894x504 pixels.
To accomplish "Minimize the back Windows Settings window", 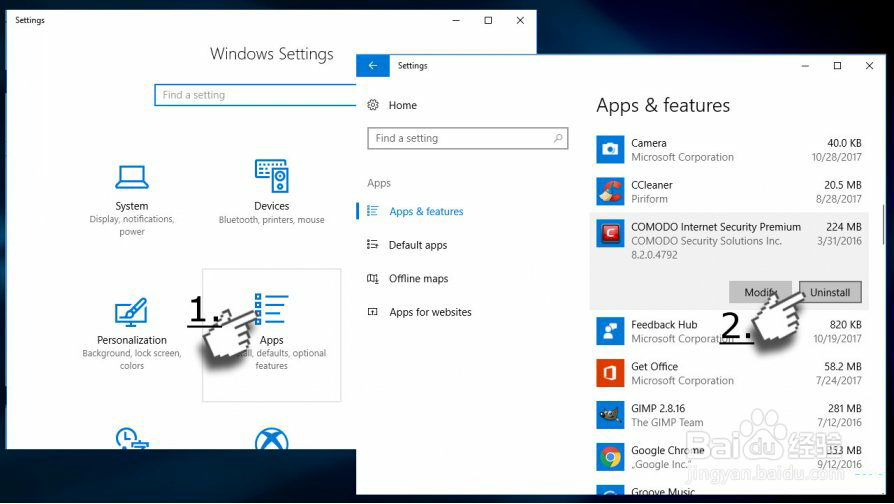I will pyautogui.click(x=456, y=20).
